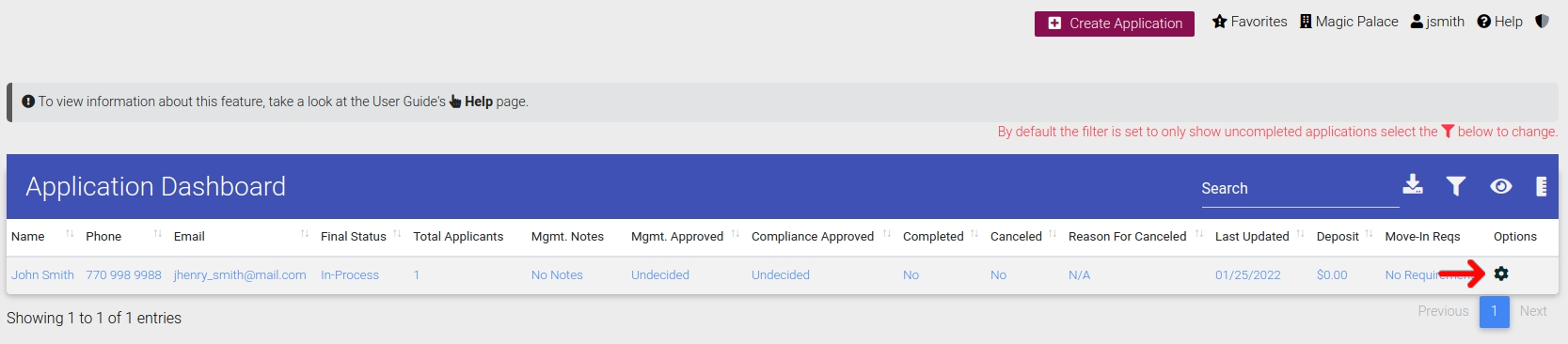The height and width of the screenshot is (344, 1568).
Task: Open the filter funnel icon
Action: [x=1456, y=186]
